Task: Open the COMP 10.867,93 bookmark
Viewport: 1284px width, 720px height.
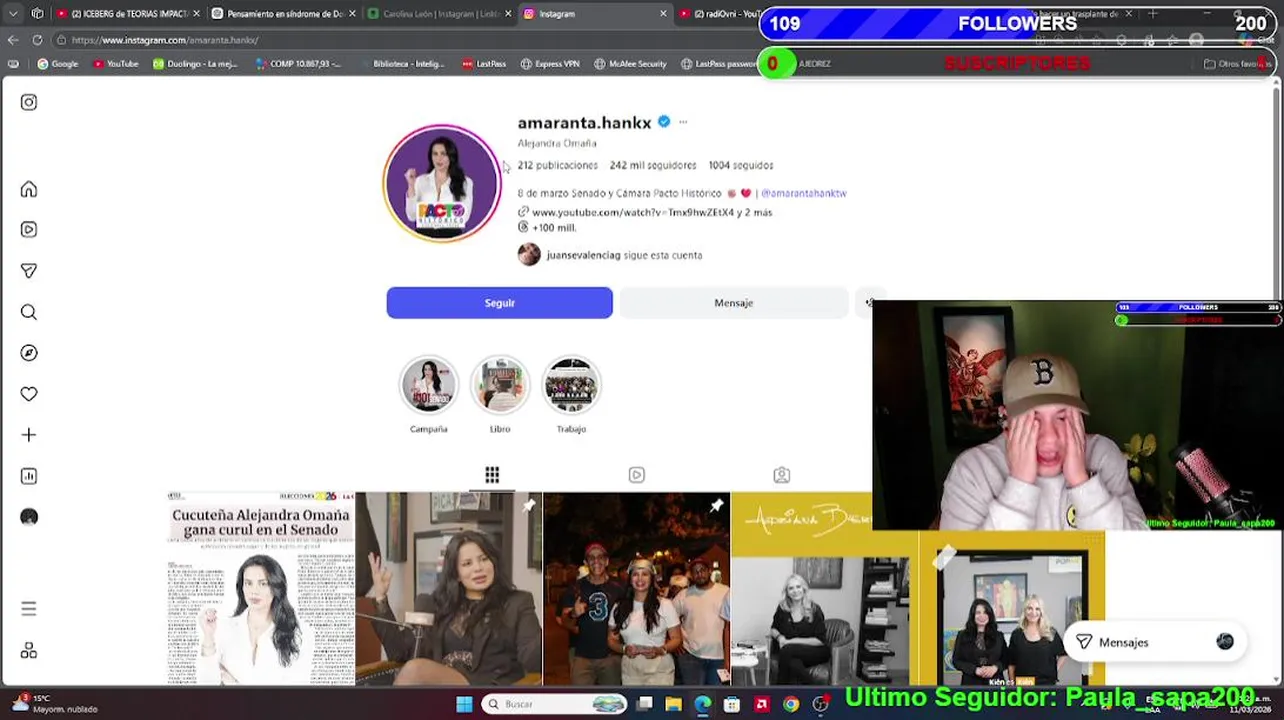Action: click(x=298, y=64)
